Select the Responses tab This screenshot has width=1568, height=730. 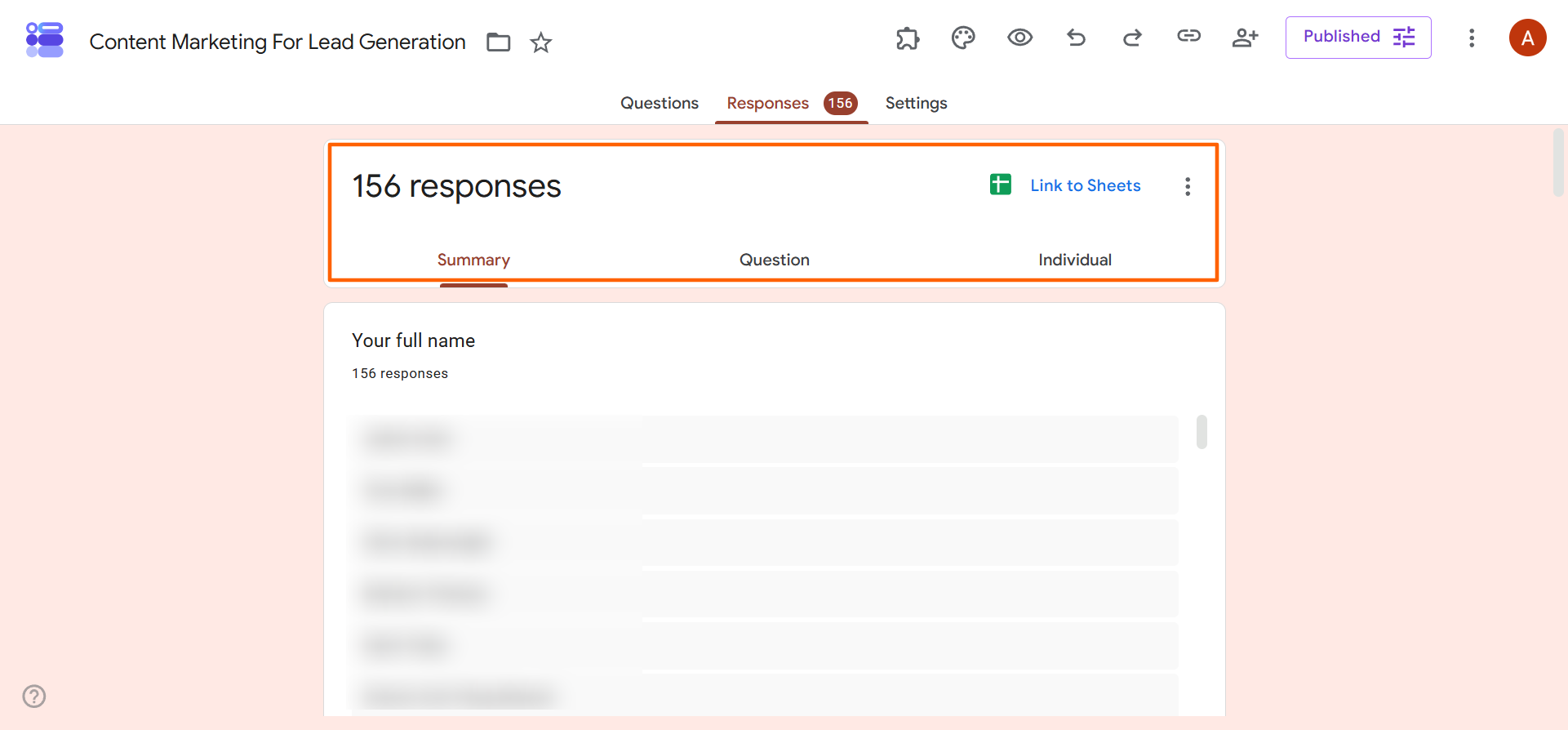767,103
